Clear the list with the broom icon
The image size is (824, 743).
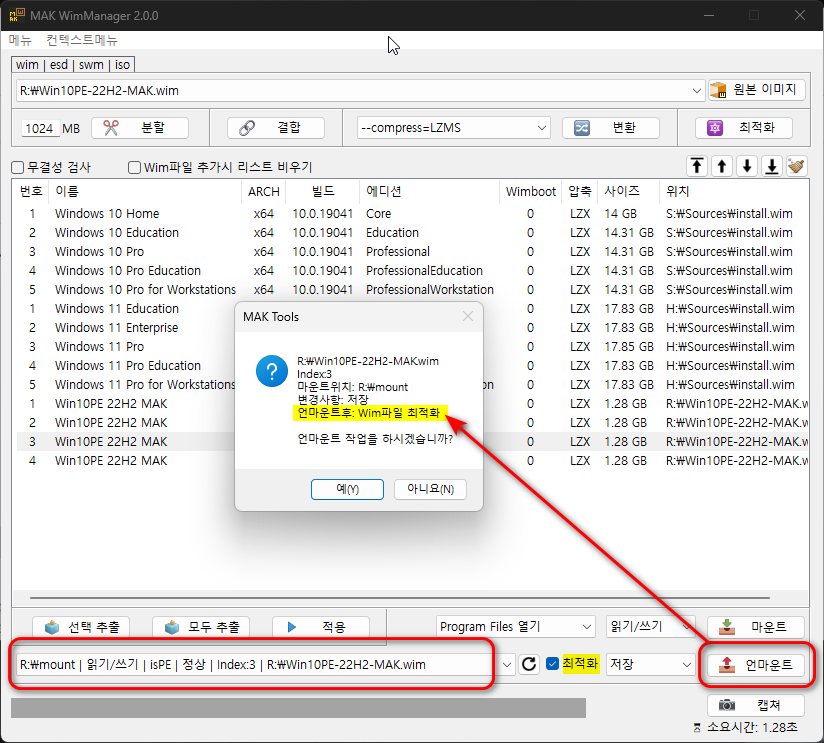pyautogui.click(x=797, y=167)
